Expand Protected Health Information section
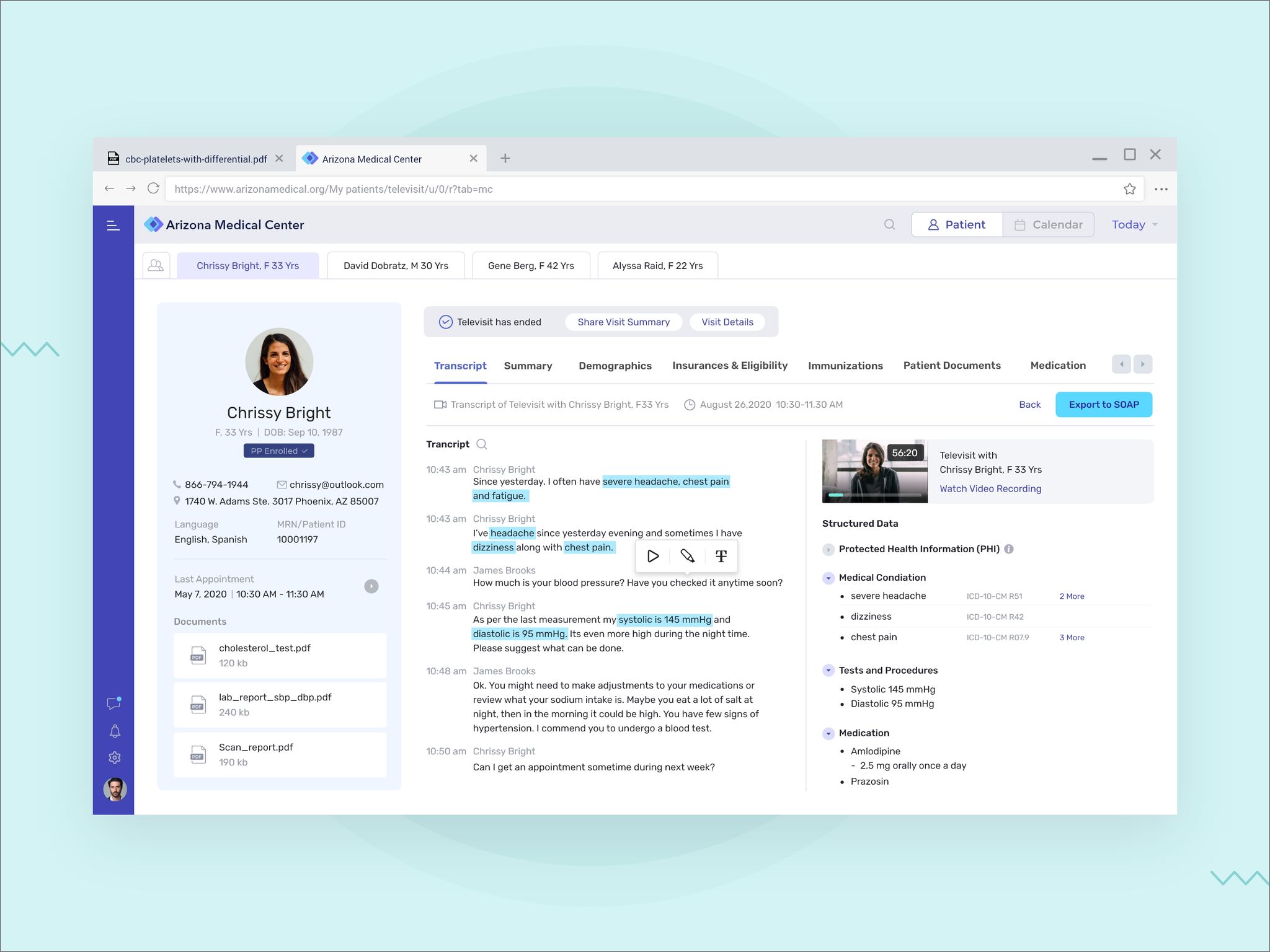Image resolution: width=1270 pixels, height=952 pixels. [x=828, y=549]
